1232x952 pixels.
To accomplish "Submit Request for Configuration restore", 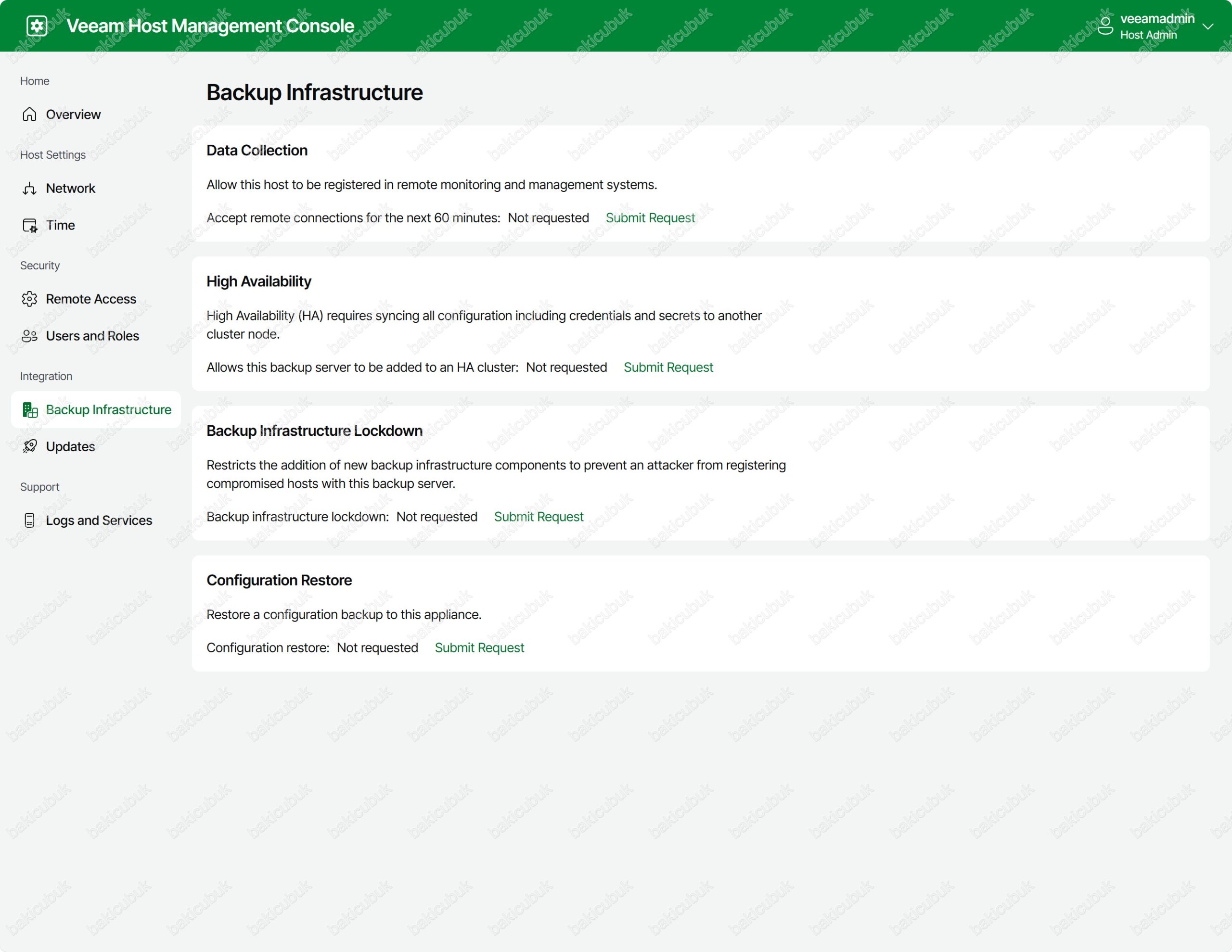I will (479, 648).
